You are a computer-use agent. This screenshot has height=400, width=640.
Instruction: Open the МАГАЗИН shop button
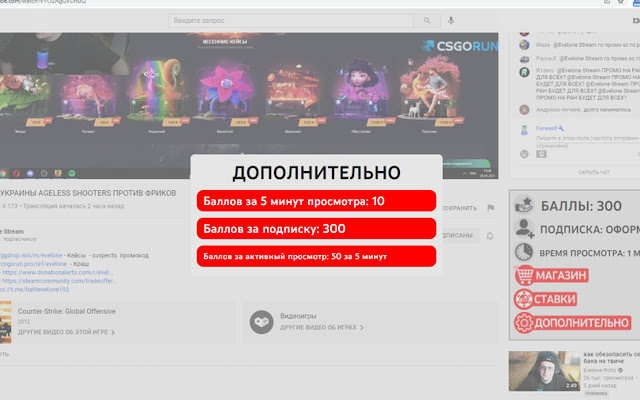(x=551, y=276)
